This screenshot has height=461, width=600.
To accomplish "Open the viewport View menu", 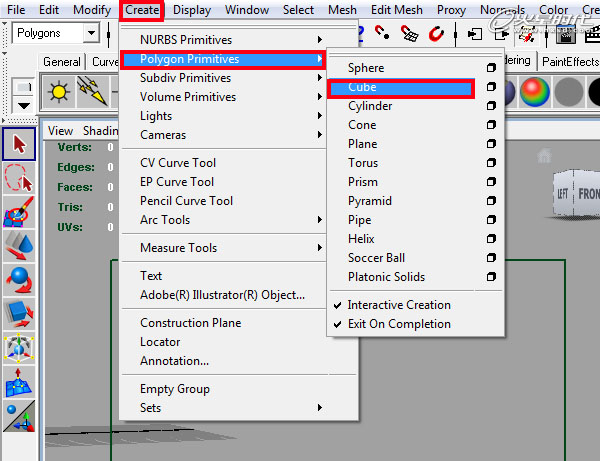I will [x=60, y=131].
